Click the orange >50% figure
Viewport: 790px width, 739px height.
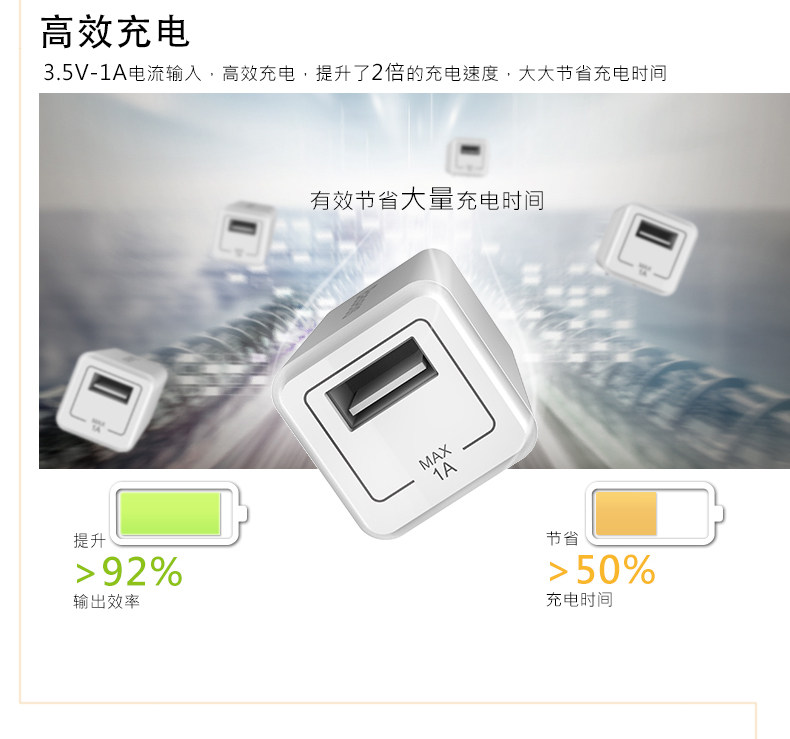(602, 570)
